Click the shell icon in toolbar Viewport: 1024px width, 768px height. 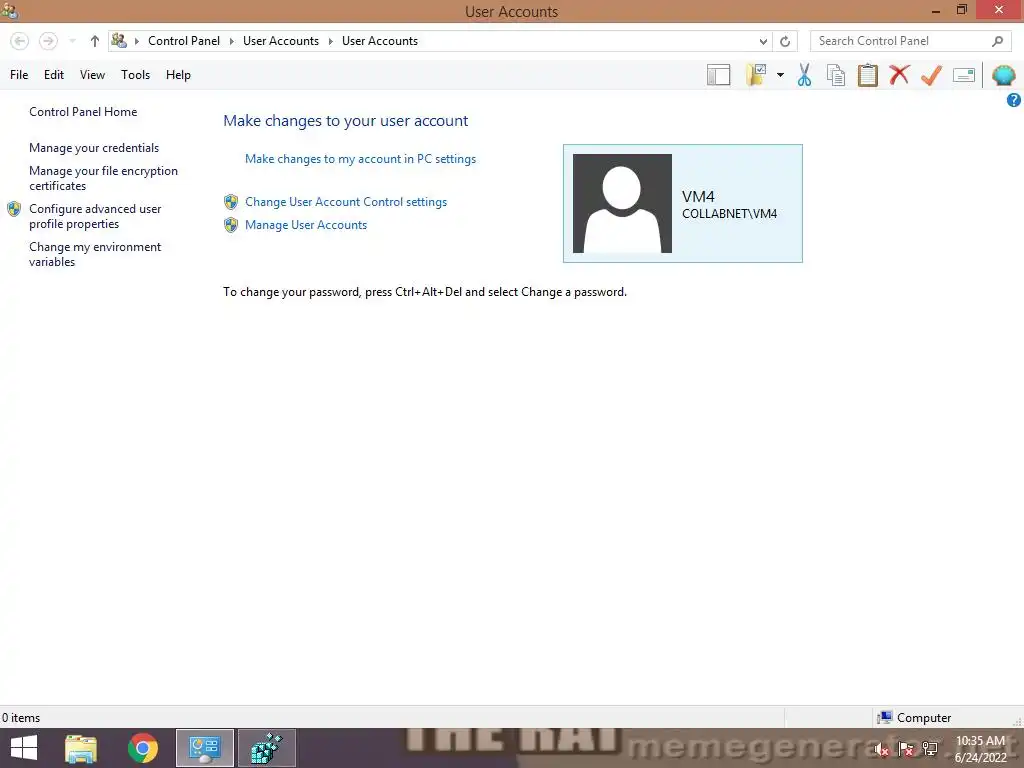point(1003,75)
